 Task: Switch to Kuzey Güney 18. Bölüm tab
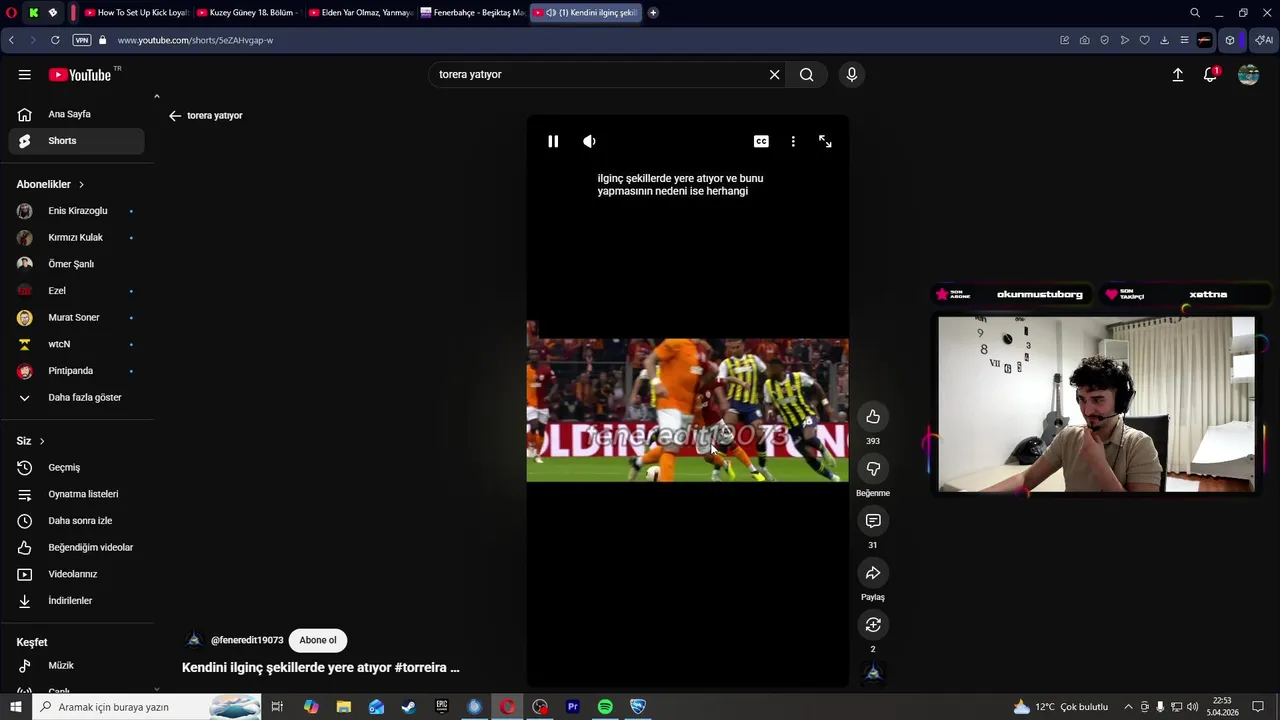click(x=249, y=13)
